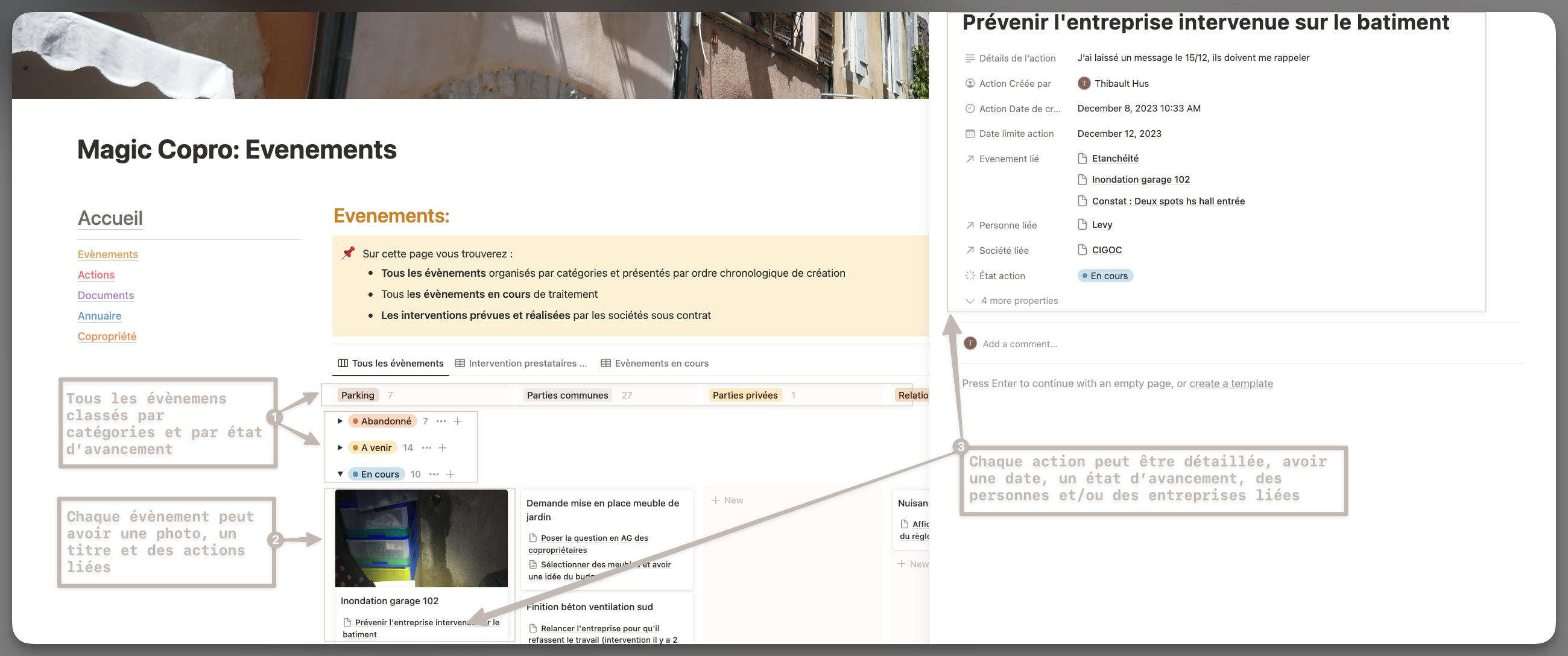Image resolution: width=1568 pixels, height=656 pixels.
Task: Expand the Abandonné group triangle
Action: (340, 421)
